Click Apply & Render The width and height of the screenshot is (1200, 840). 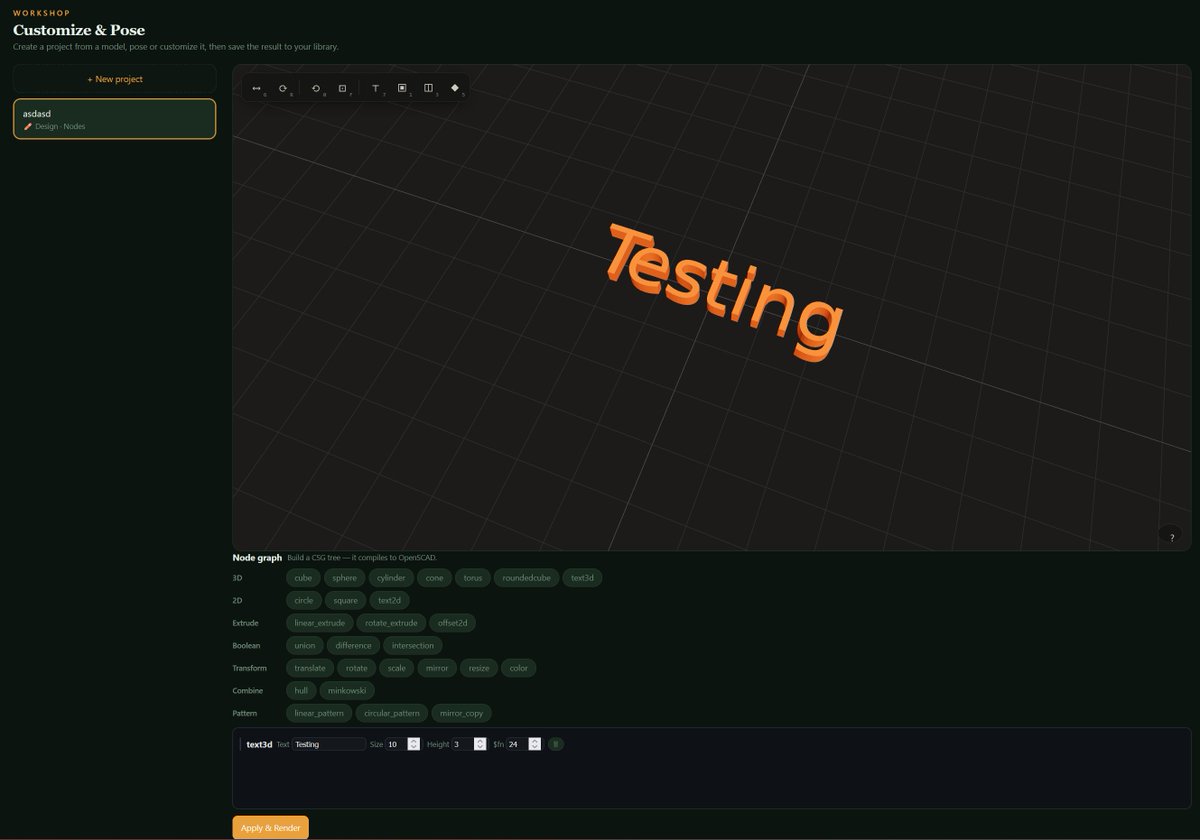[x=271, y=828]
